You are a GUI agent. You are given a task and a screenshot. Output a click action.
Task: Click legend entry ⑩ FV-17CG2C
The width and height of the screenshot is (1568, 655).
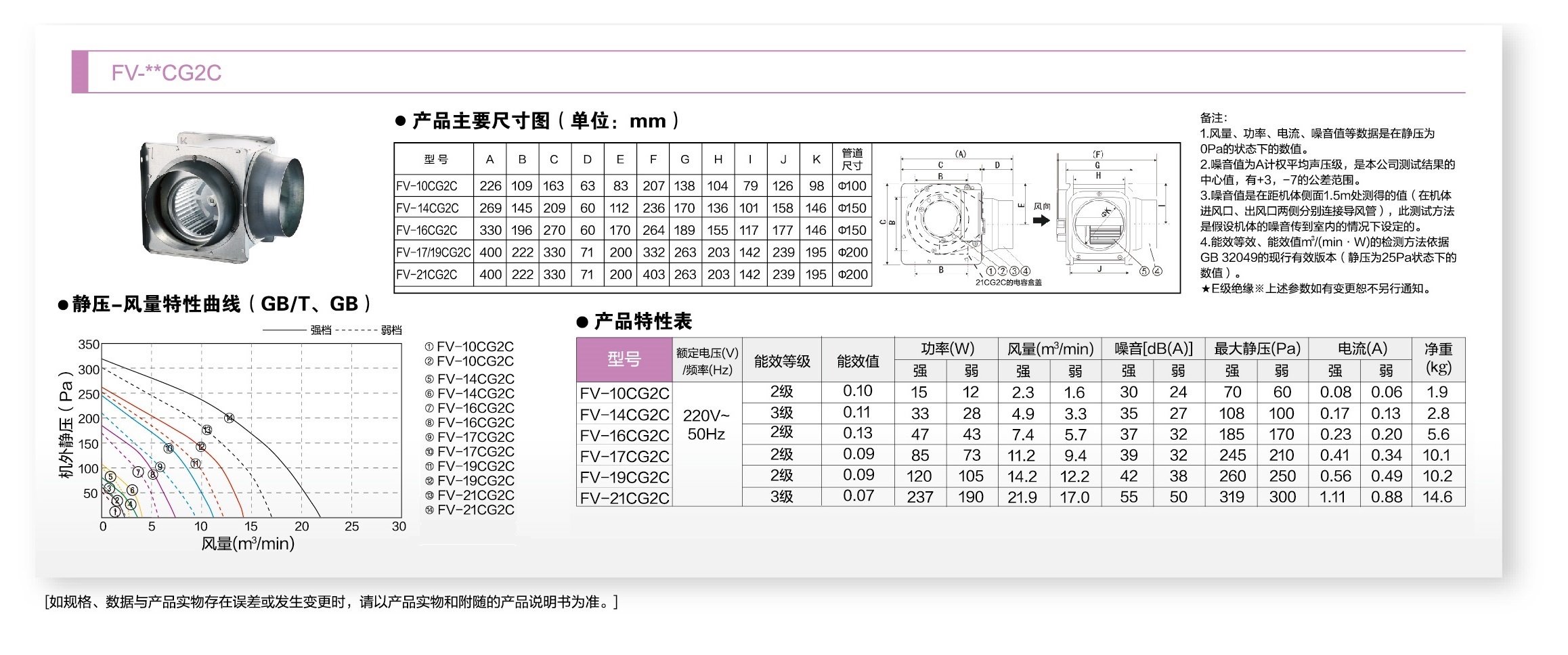click(x=469, y=451)
